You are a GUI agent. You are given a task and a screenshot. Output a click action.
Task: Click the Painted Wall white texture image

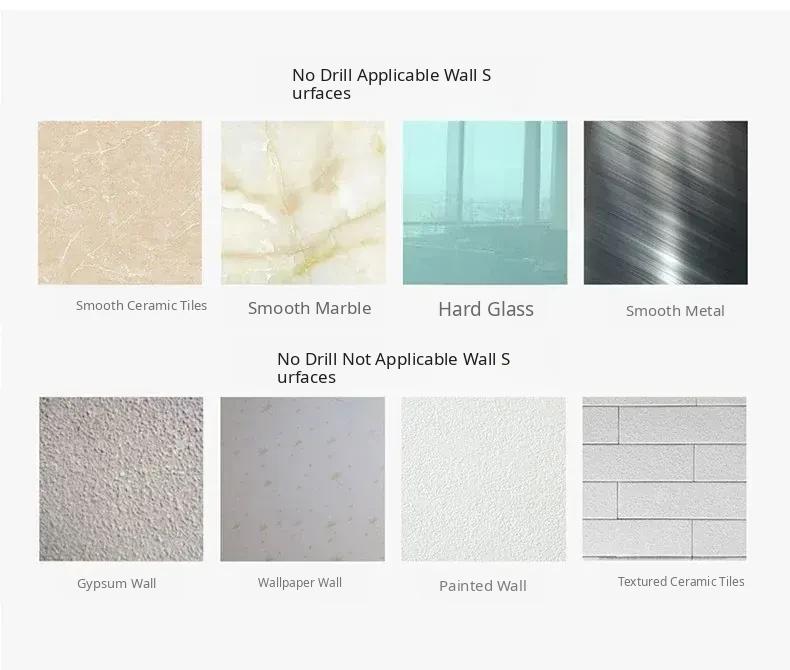pos(484,479)
